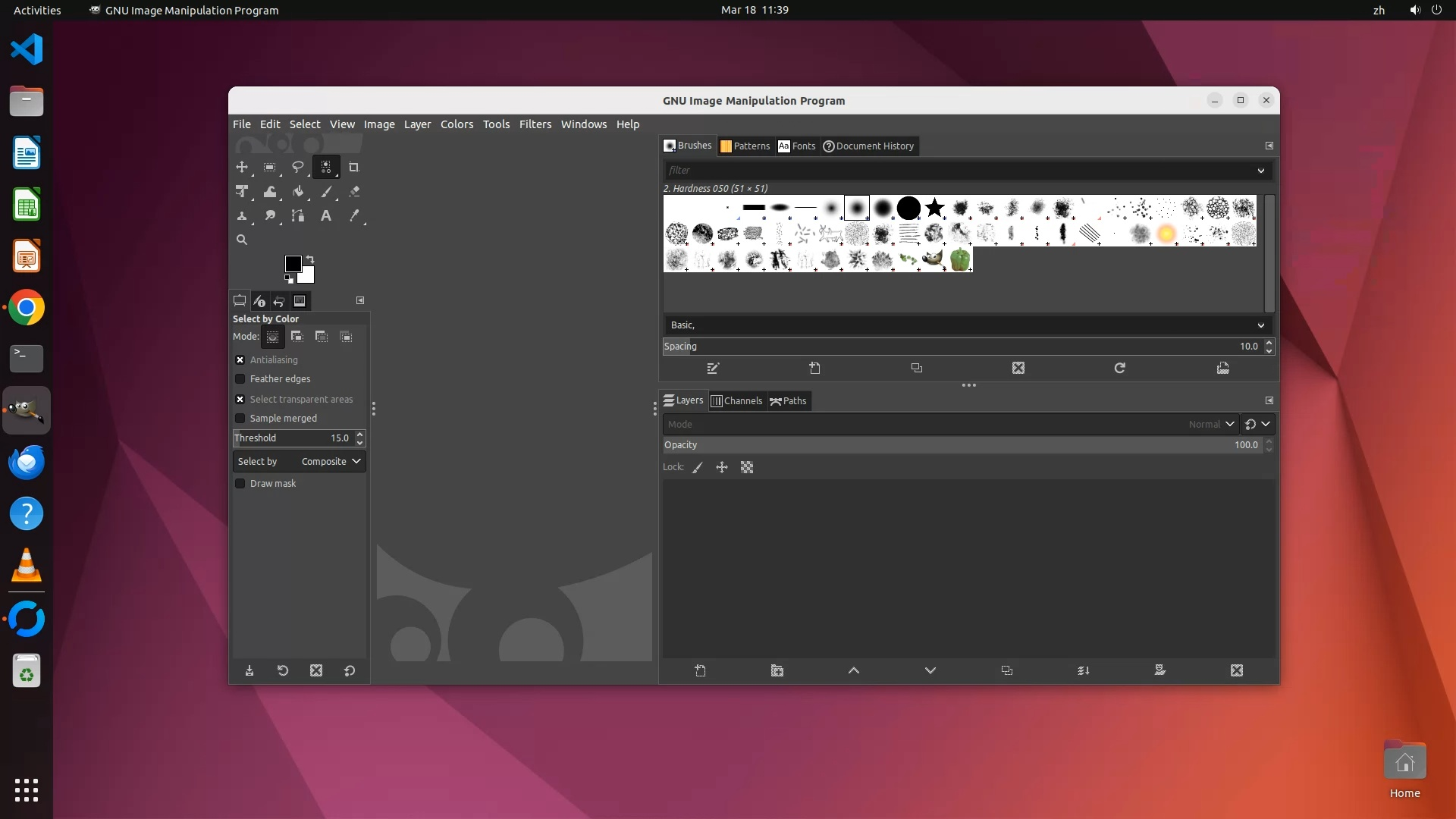The width and height of the screenshot is (1456, 819).
Task: Switch to the Patterns tab
Action: [x=744, y=146]
